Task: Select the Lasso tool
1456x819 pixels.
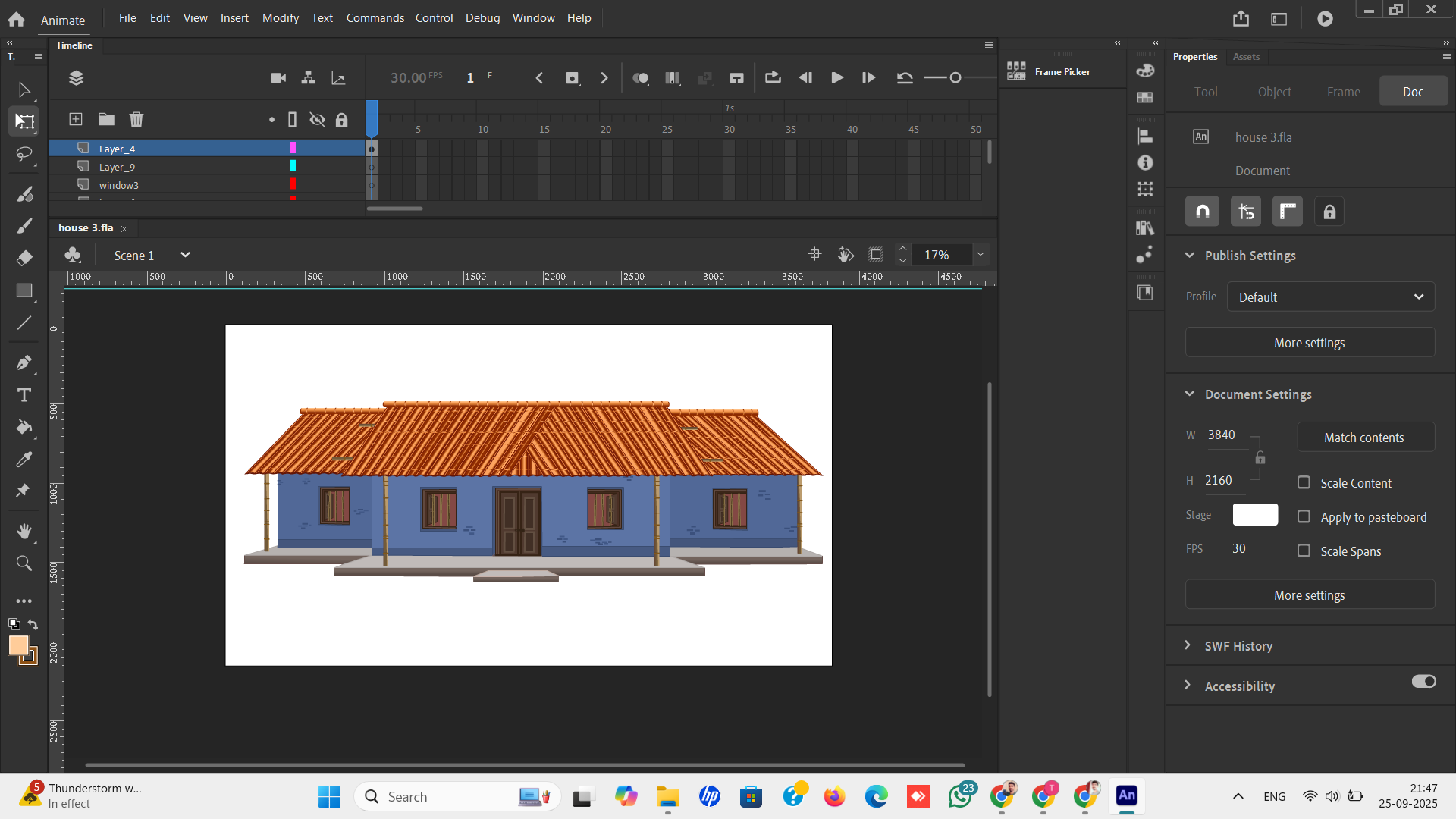Action: [24, 154]
